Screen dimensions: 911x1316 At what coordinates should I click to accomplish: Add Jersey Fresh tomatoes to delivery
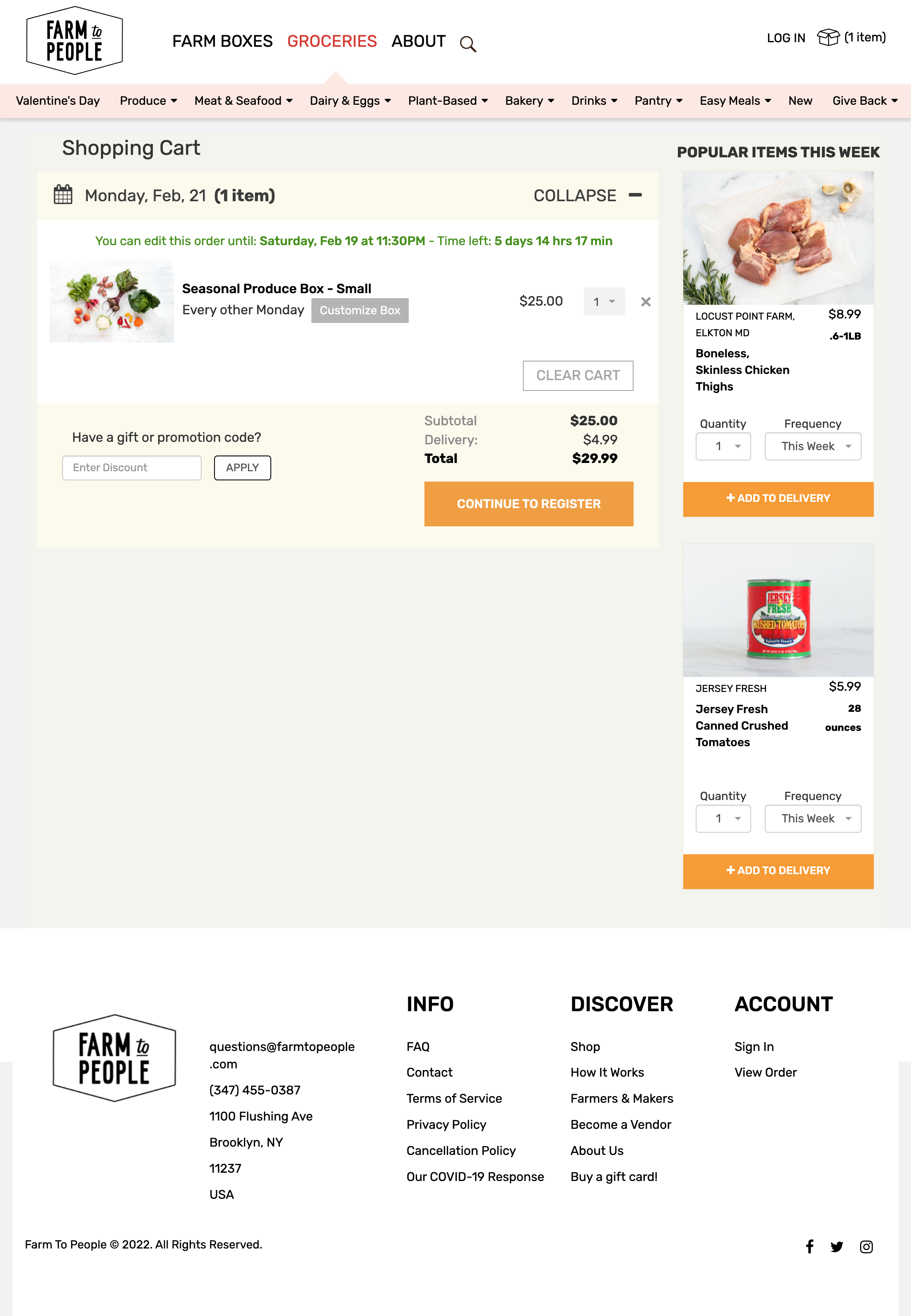[778, 871]
